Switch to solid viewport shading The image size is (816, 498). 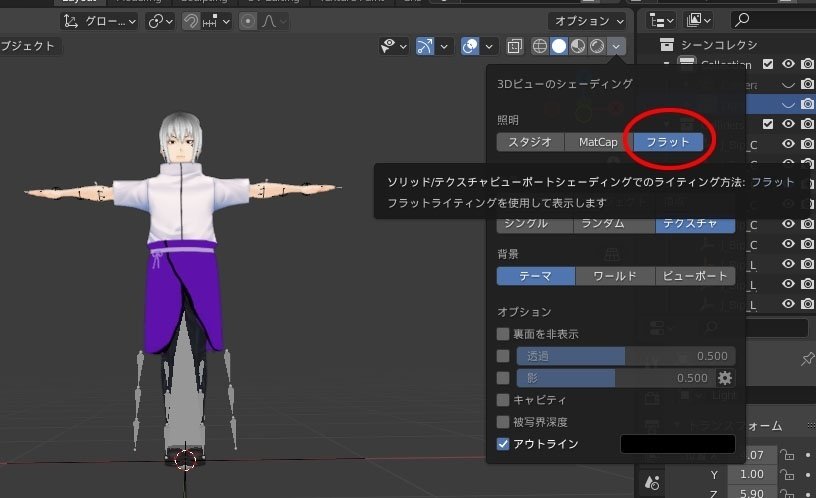[559, 46]
